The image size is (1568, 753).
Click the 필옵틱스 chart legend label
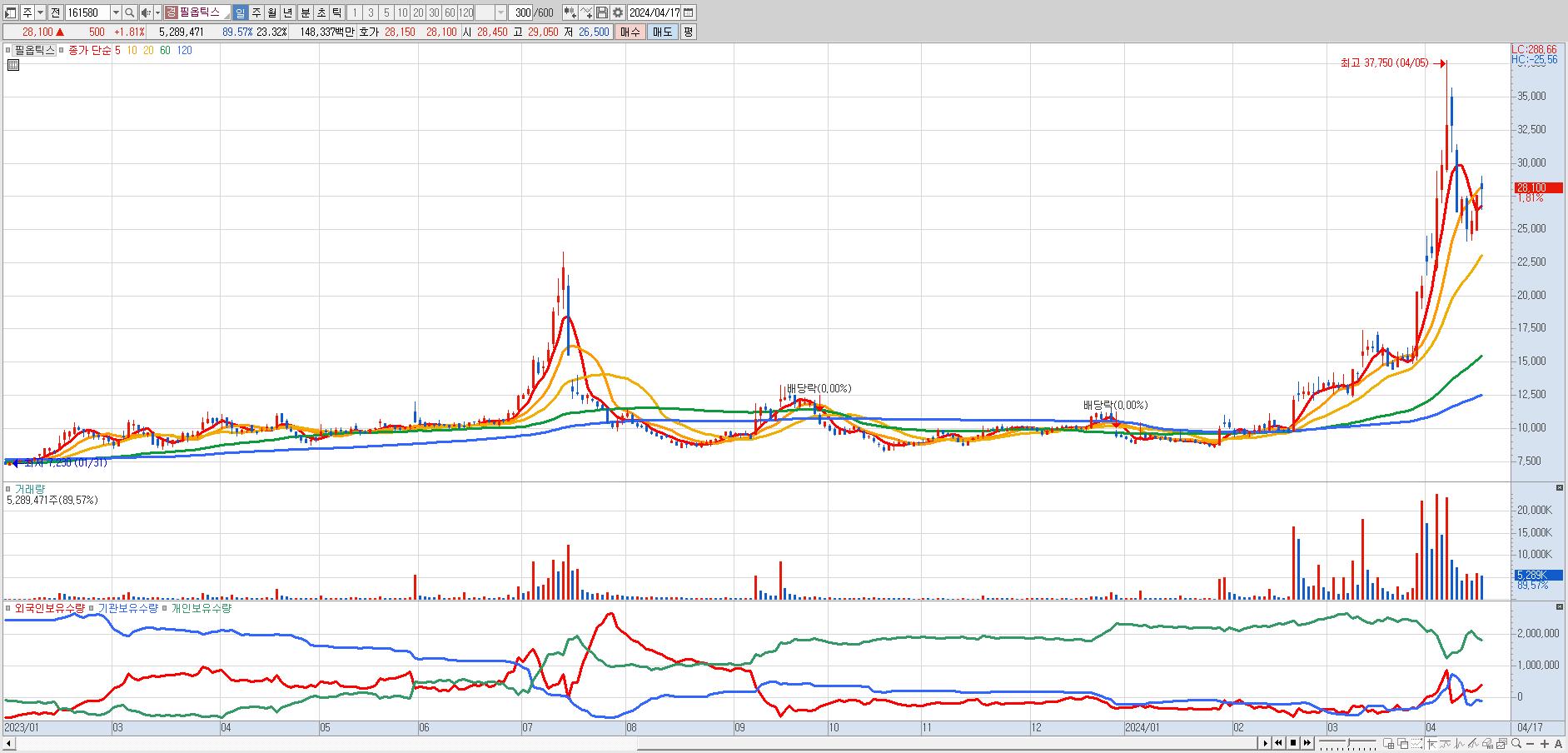(34, 50)
